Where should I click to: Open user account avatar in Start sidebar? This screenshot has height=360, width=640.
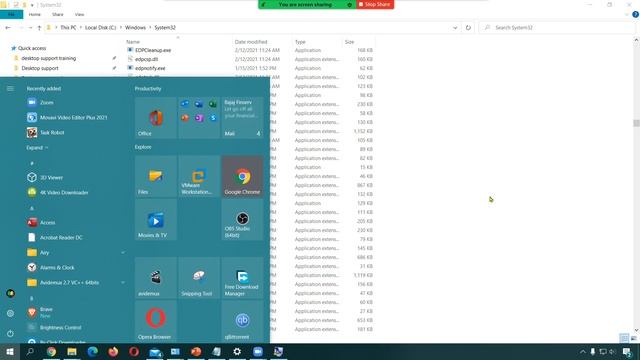point(11,293)
